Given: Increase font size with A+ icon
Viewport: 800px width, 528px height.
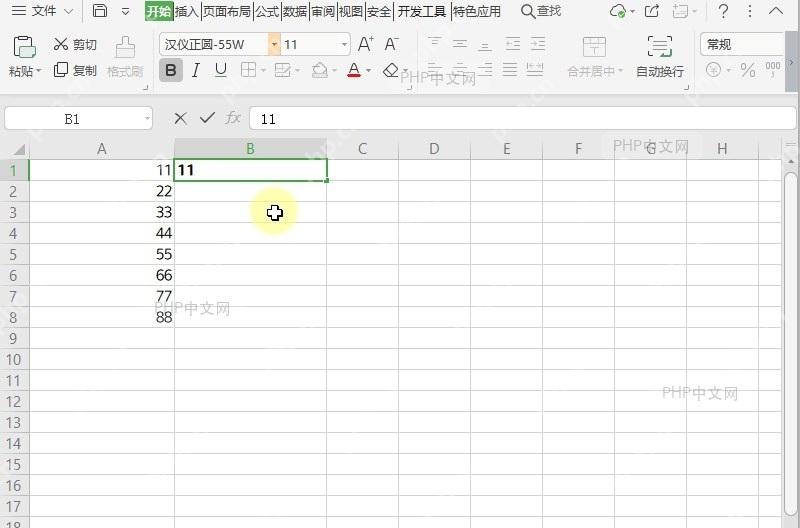Looking at the screenshot, I should click(x=365, y=44).
